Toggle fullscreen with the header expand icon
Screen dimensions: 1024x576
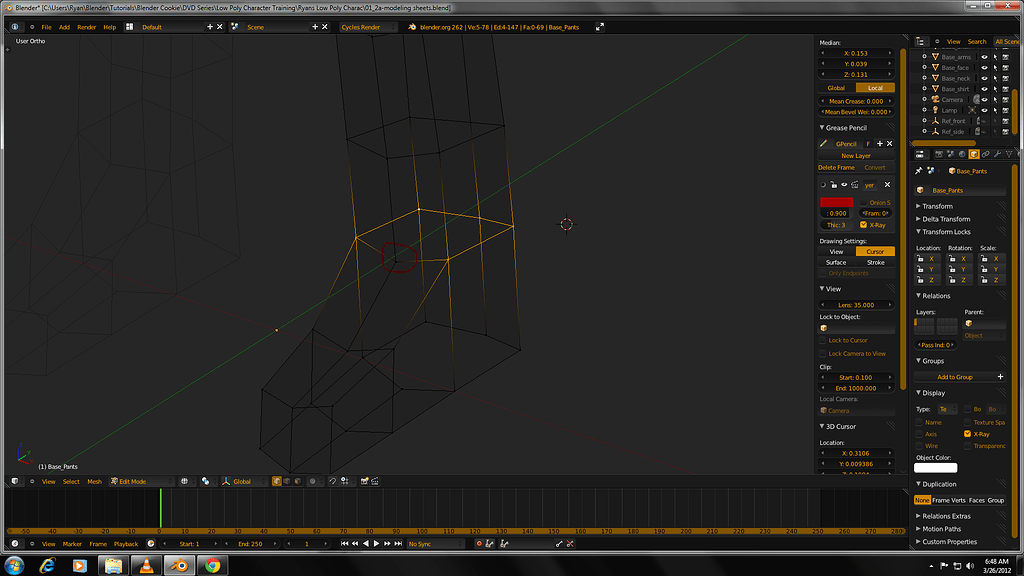tap(600, 27)
